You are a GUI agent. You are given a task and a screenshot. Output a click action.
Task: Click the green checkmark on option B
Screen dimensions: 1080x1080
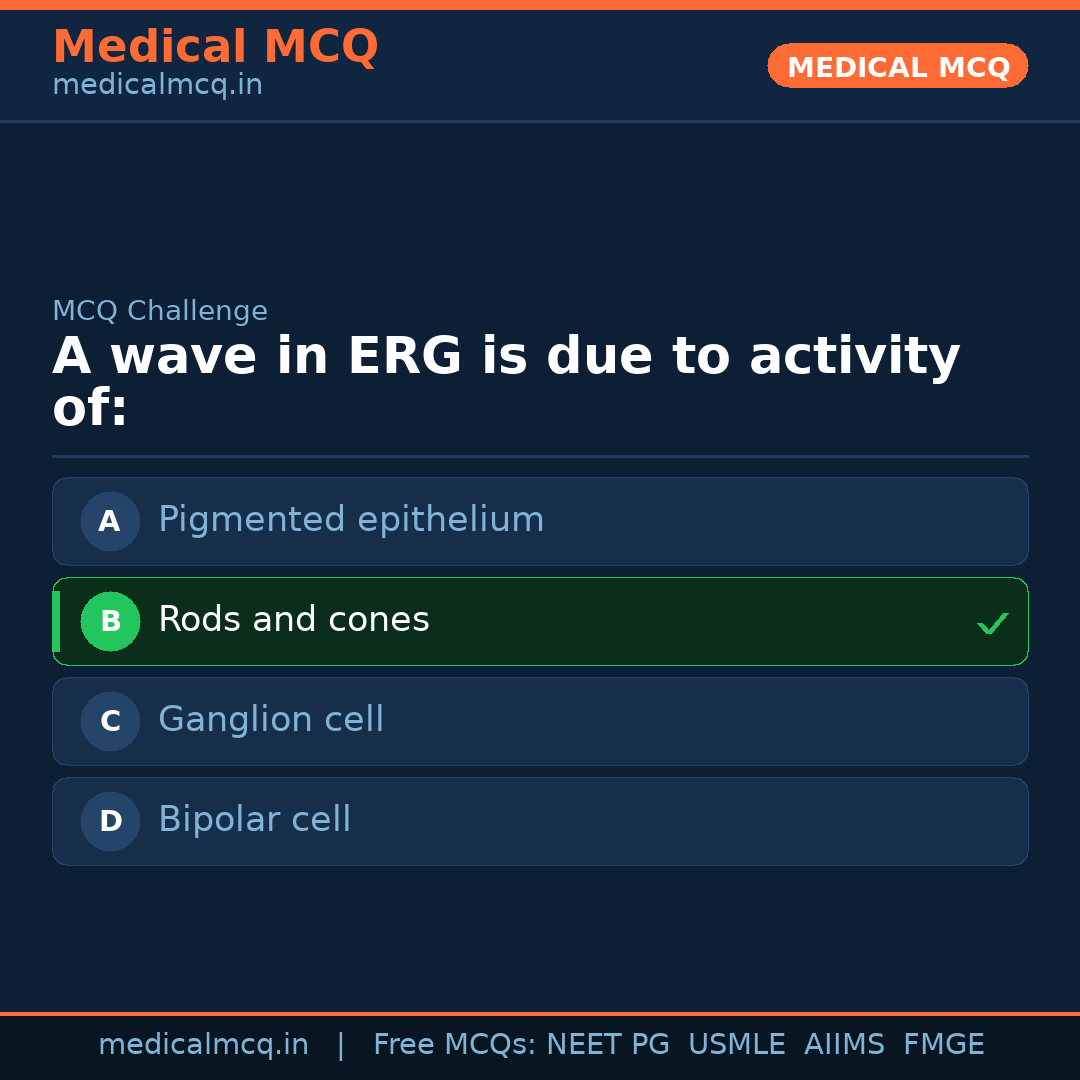click(993, 623)
